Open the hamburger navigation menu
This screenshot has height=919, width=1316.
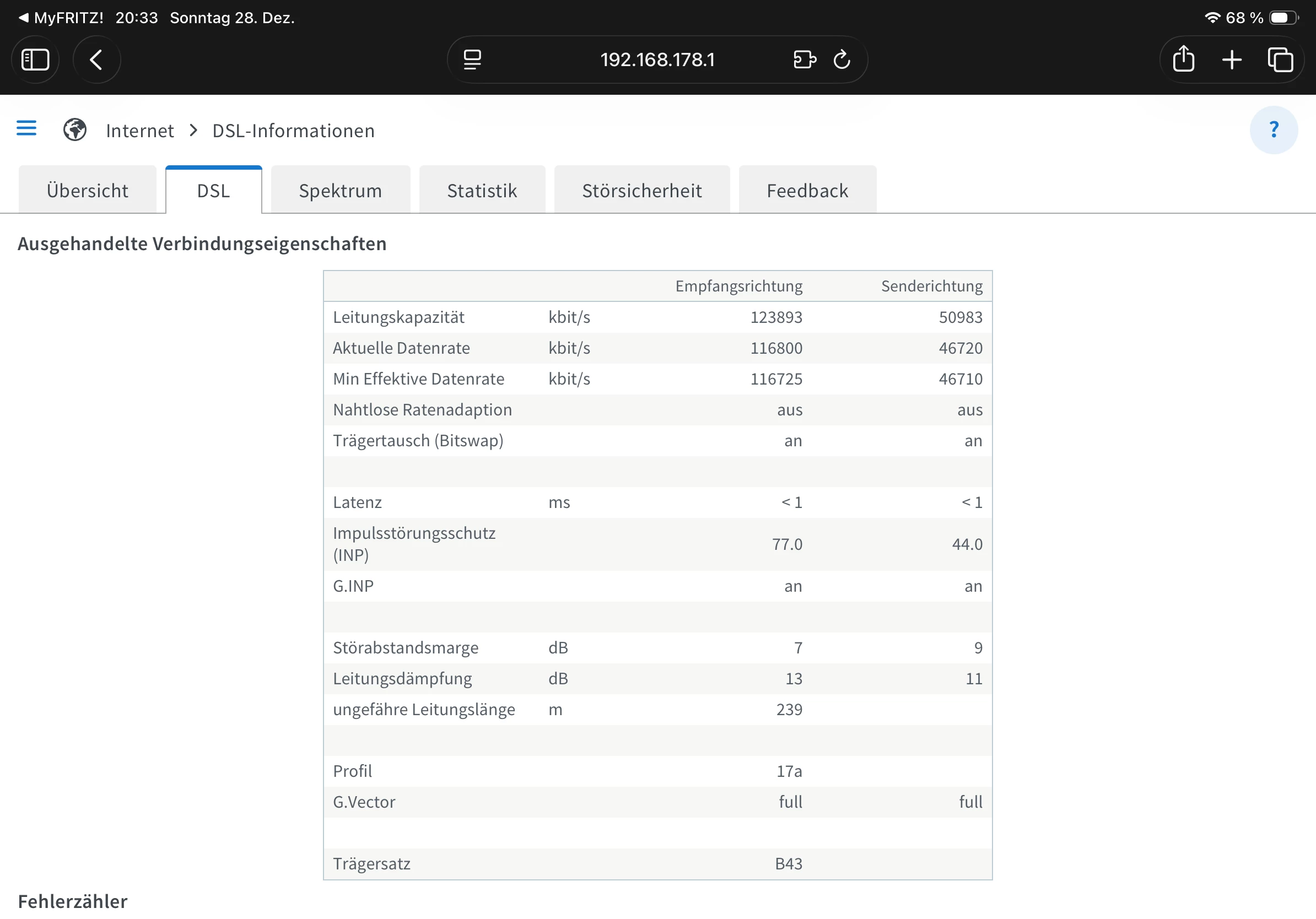click(26, 128)
